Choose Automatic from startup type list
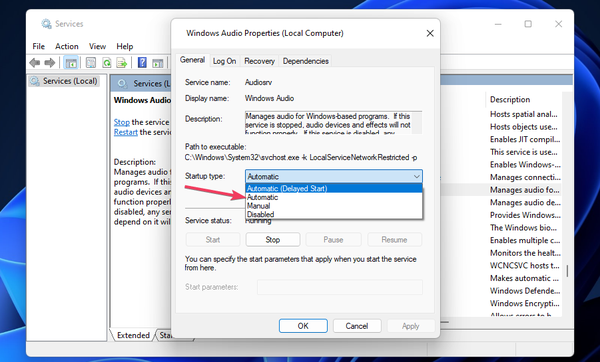Image resolution: width=600 pixels, height=362 pixels. tap(334, 197)
